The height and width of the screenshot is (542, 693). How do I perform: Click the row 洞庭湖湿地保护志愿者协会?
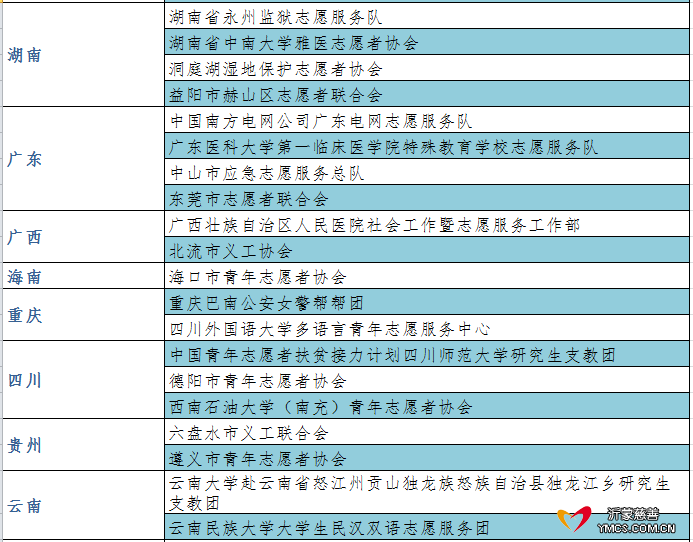click(x=427, y=68)
